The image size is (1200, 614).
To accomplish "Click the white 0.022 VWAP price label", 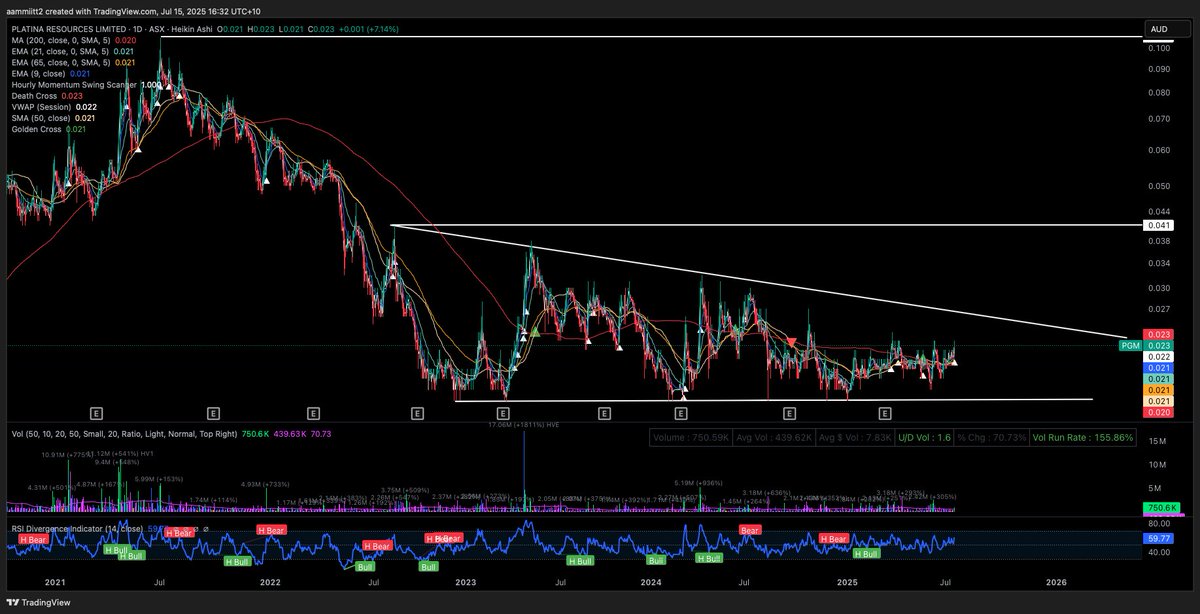I will click(x=1158, y=357).
